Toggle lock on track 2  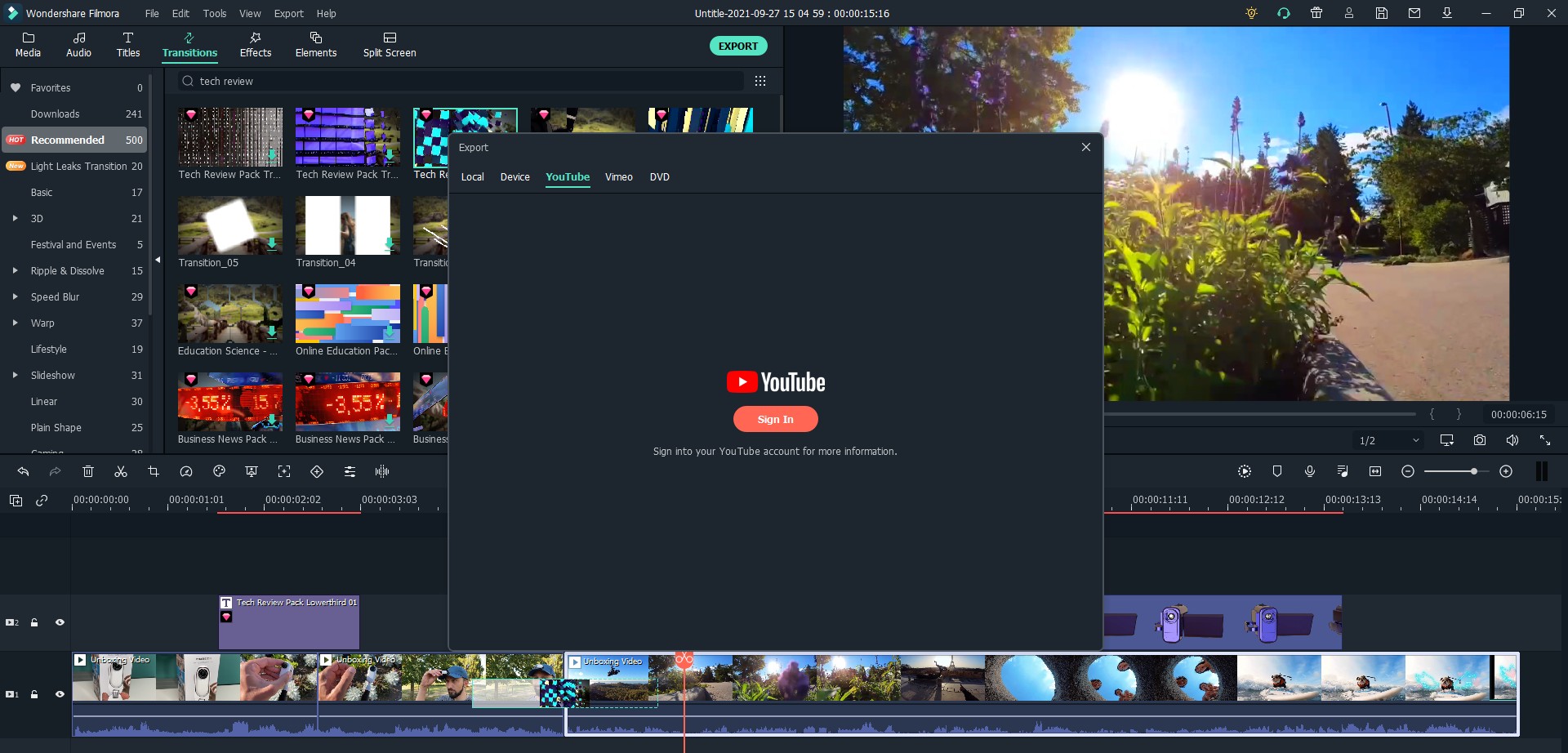(x=34, y=622)
